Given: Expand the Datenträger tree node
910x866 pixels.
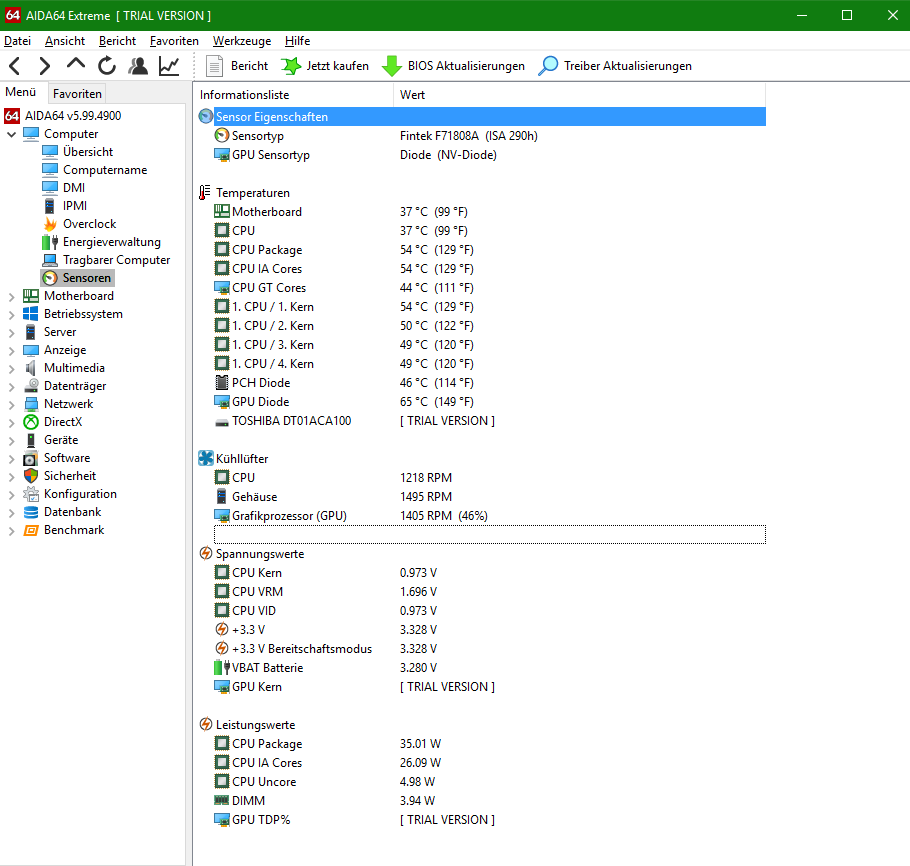Looking at the screenshot, I should click(x=12, y=387).
